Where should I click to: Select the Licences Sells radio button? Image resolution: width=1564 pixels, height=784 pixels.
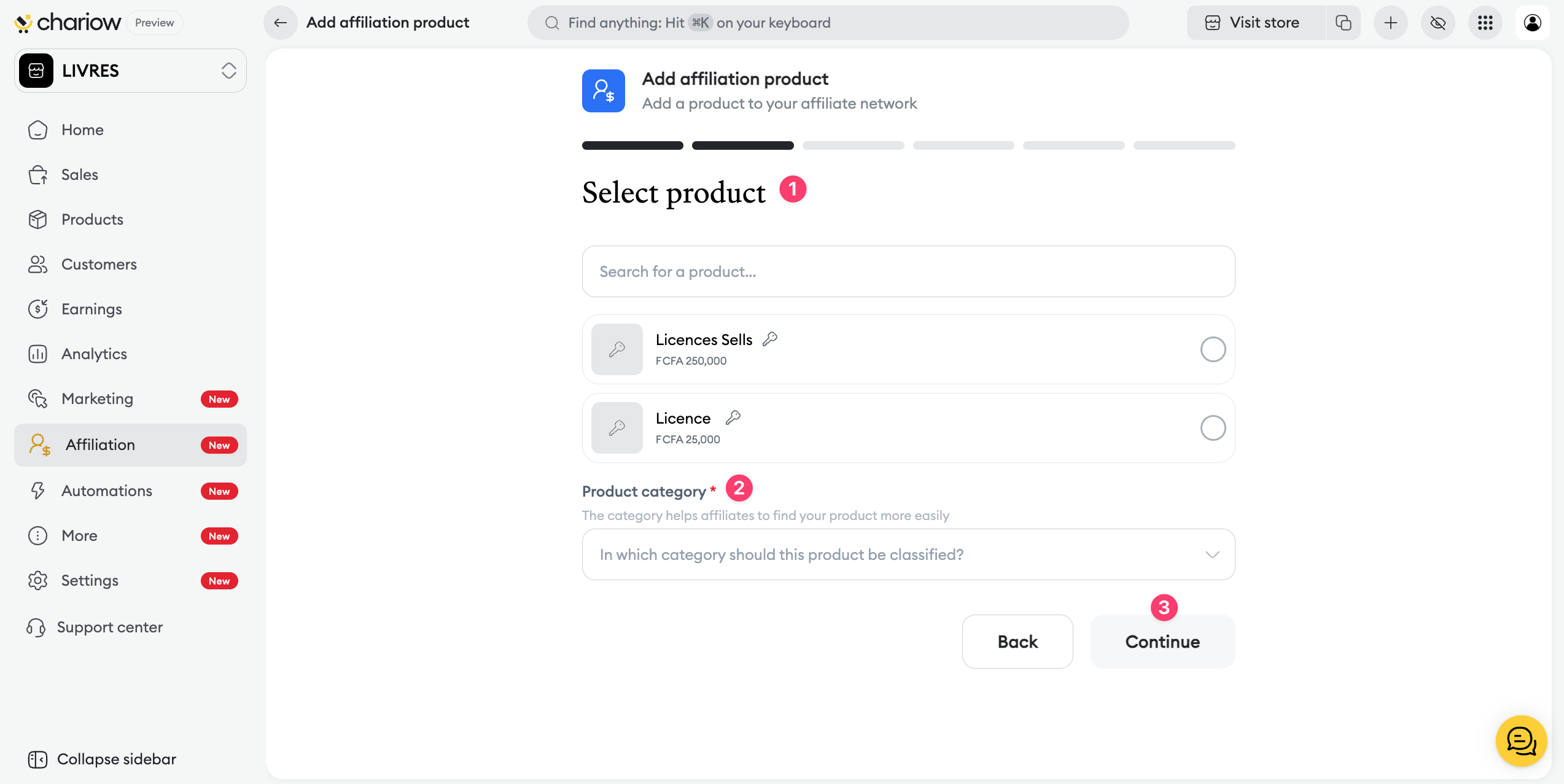click(1213, 349)
